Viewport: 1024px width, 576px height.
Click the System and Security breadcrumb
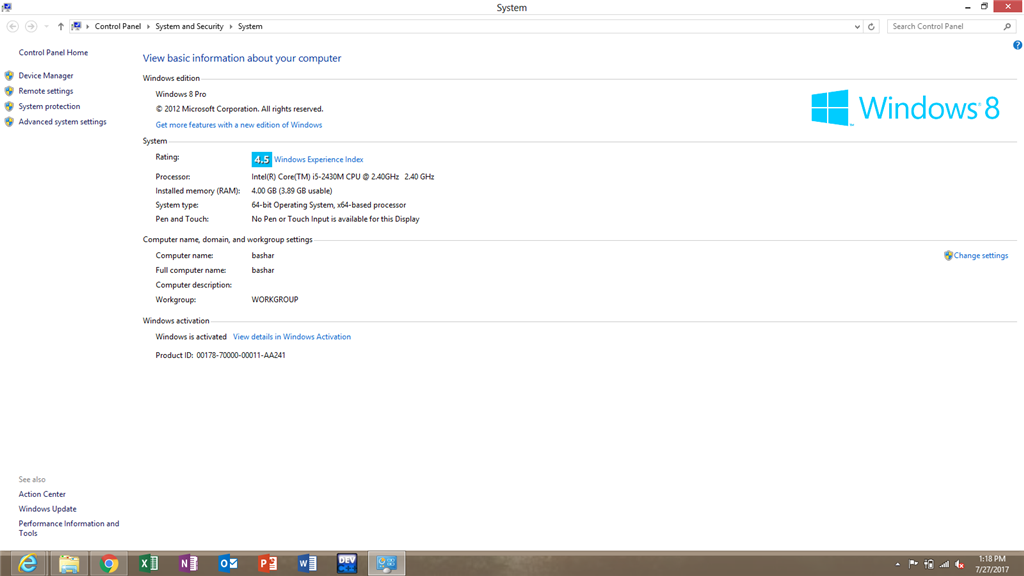pos(189,26)
